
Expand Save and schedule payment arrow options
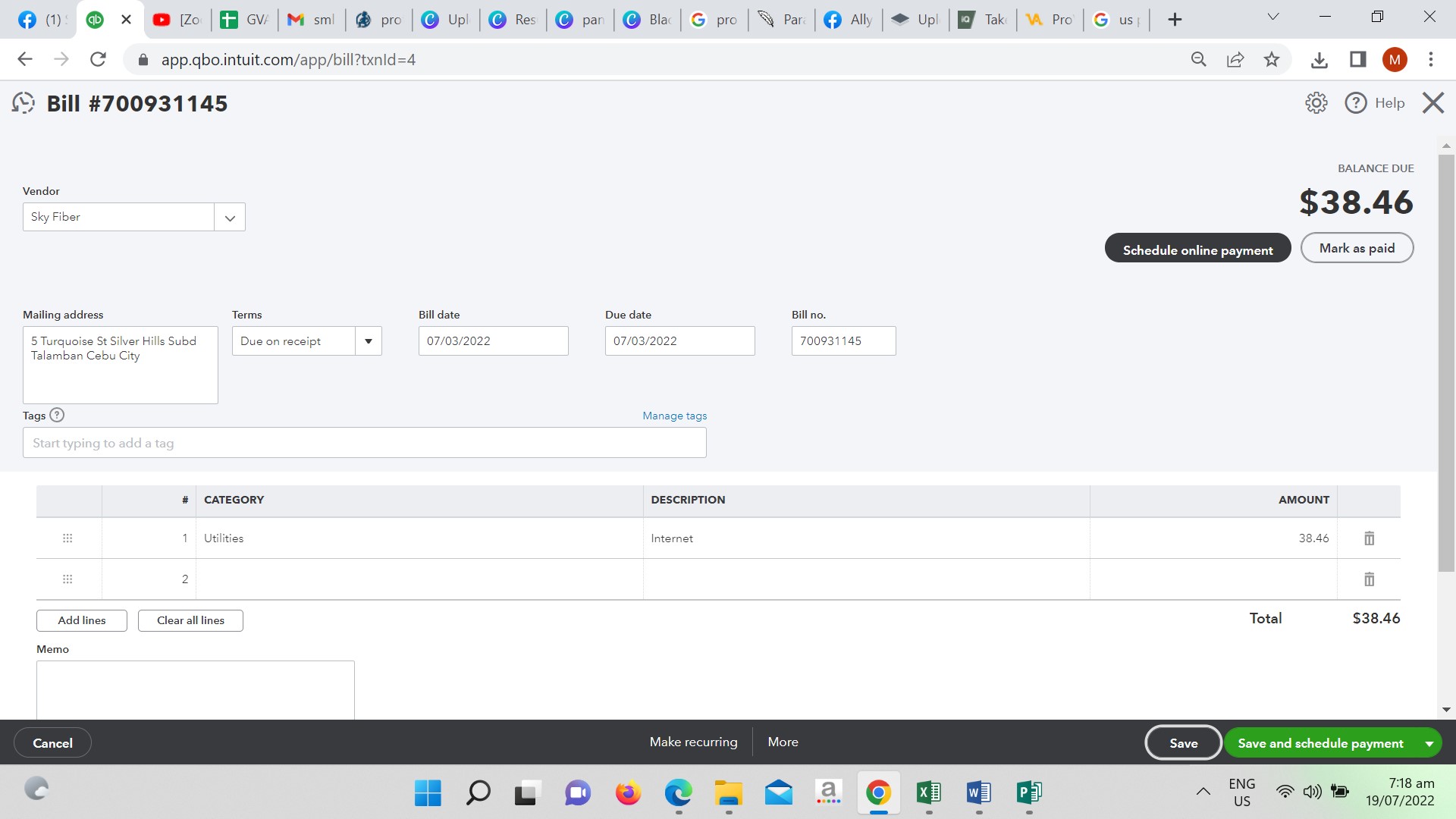pos(1429,743)
